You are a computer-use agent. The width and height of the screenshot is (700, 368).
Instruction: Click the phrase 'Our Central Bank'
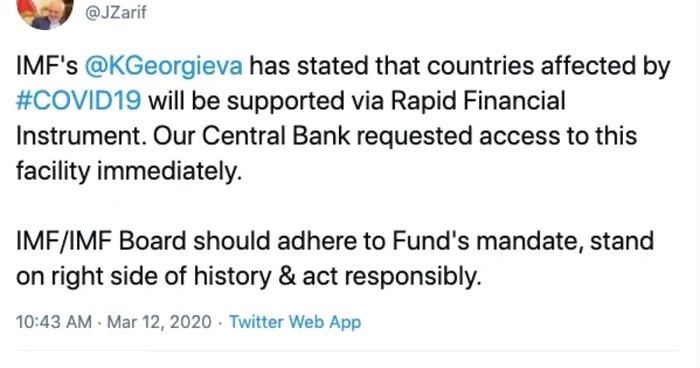coord(252,136)
